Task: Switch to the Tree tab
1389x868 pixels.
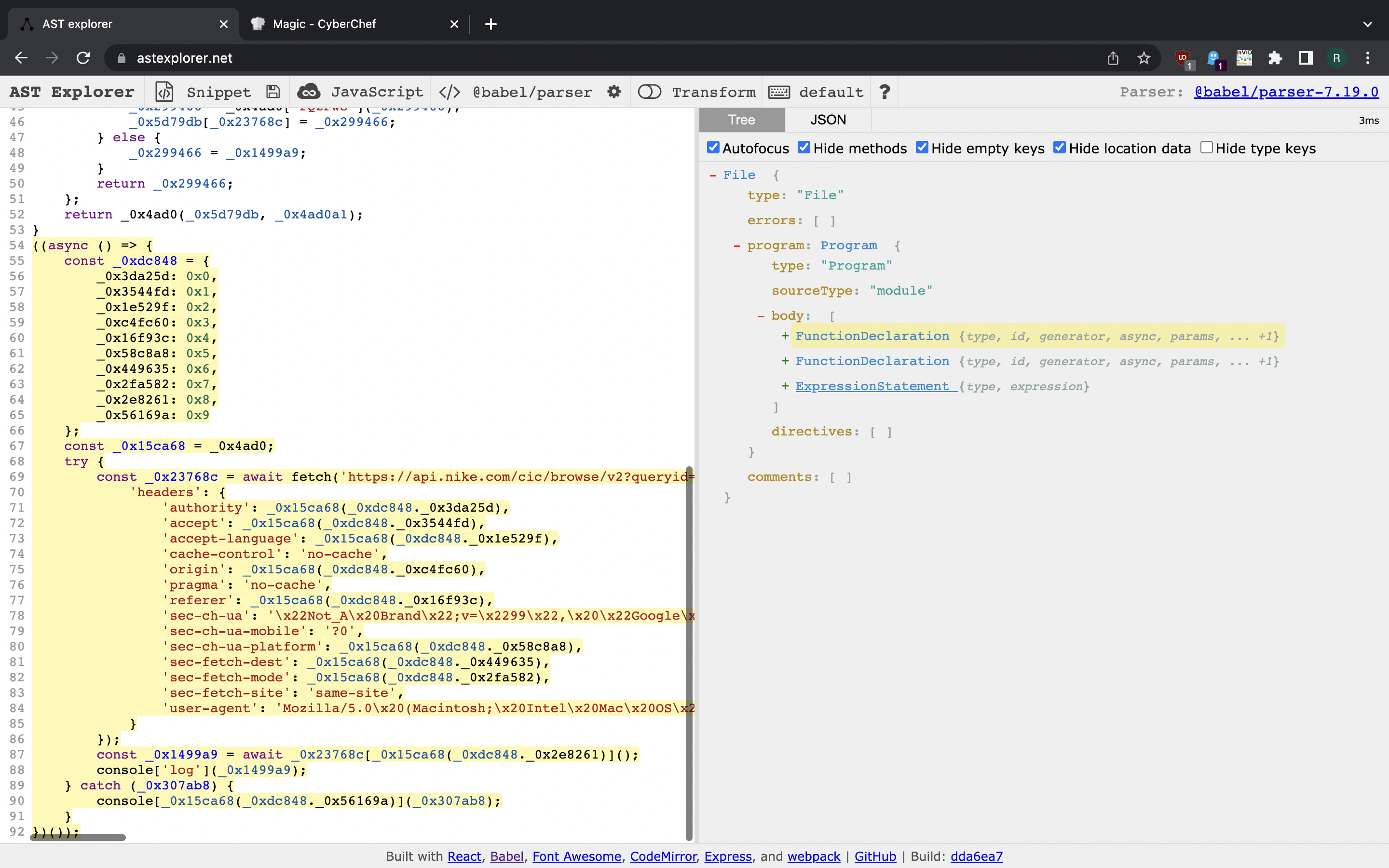Action: [x=742, y=120]
